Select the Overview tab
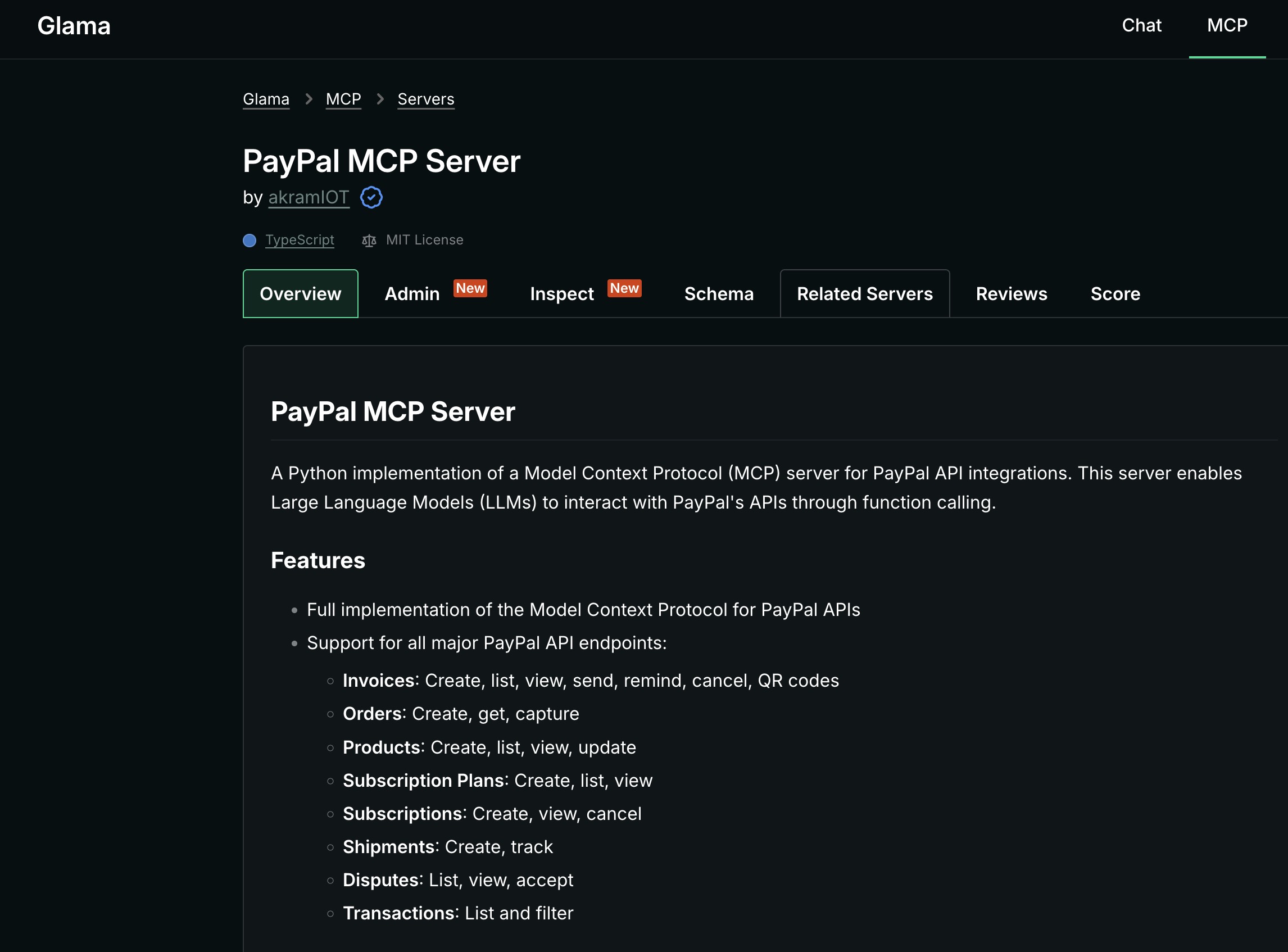1288x952 pixels. coord(300,293)
